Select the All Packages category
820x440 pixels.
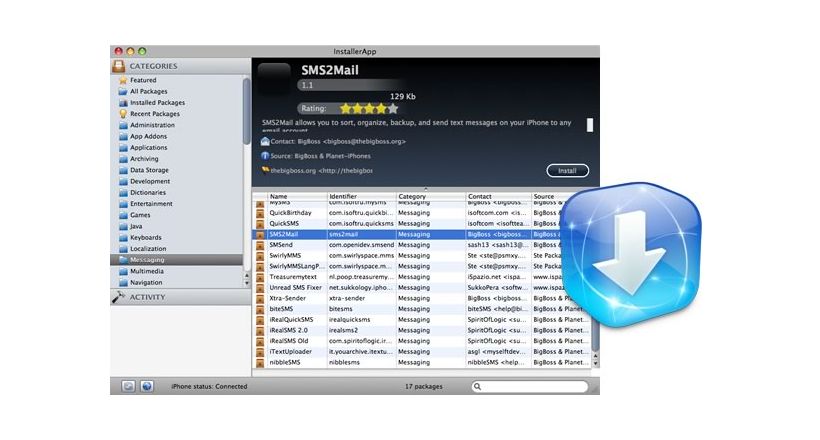pos(149,91)
